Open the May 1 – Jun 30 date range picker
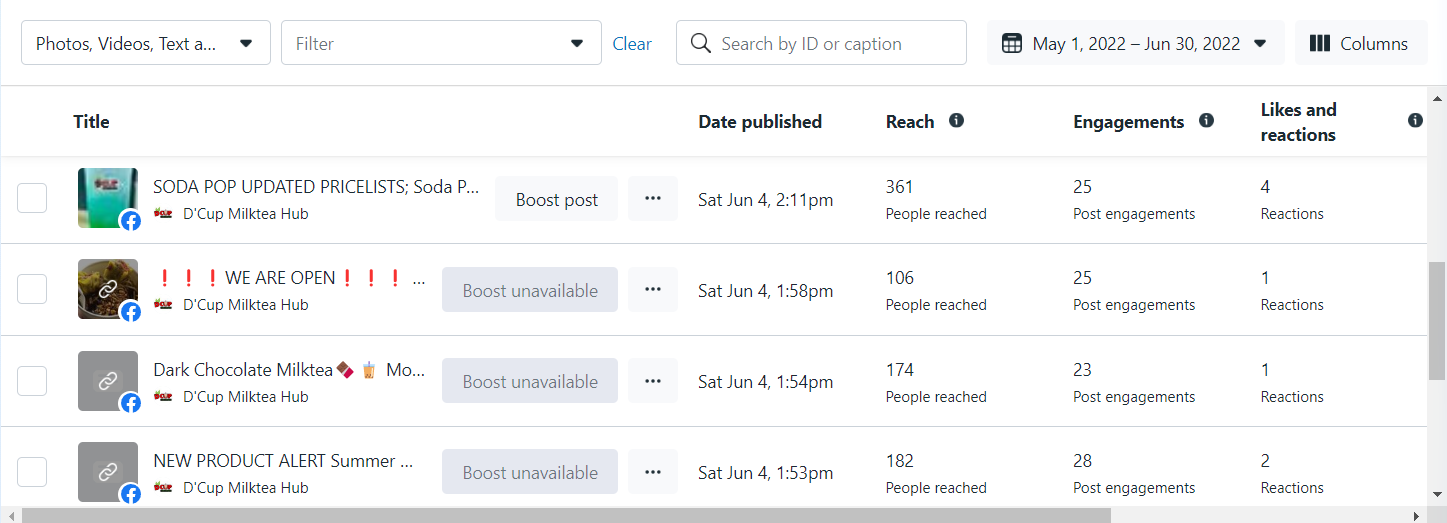This screenshot has width=1447, height=523. click(1135, 43)
